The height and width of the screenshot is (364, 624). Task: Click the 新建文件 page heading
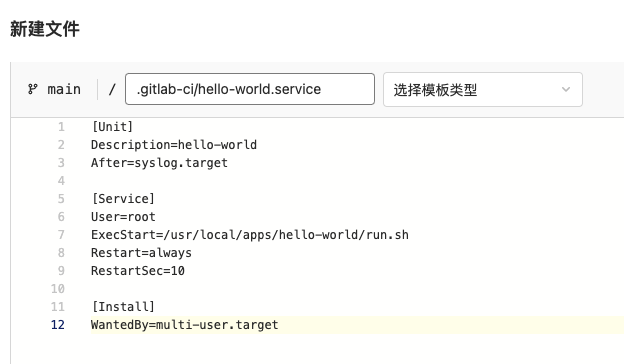[x=45, y=29]
